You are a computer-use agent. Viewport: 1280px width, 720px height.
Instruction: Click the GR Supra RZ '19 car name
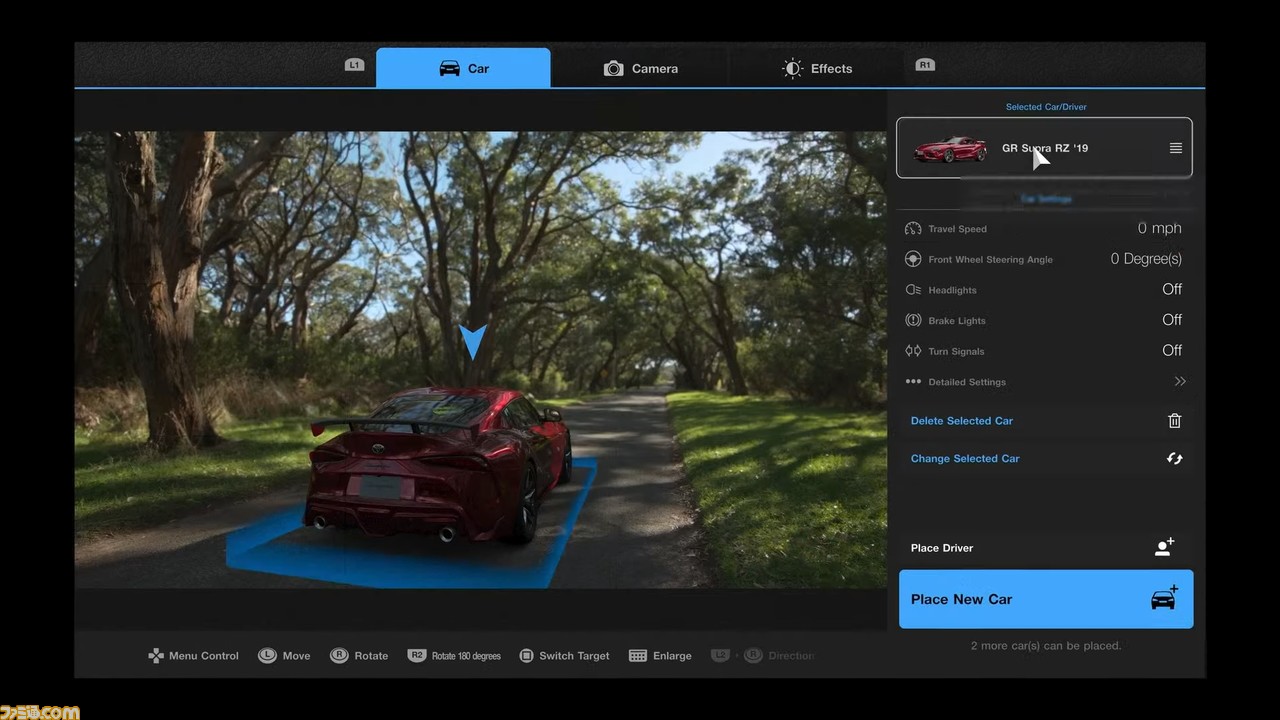tap(1045, 148)
